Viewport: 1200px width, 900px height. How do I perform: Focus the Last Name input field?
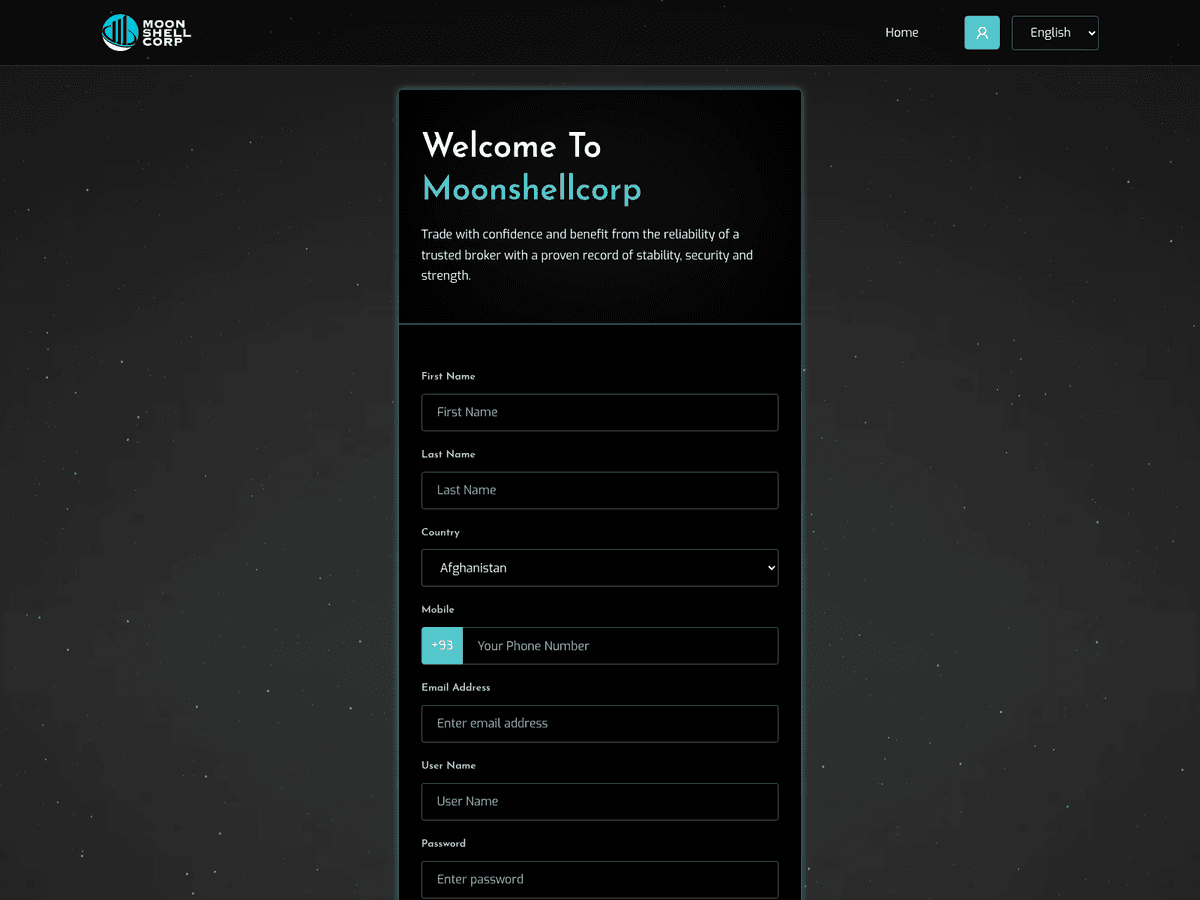(x=600, y=490)
